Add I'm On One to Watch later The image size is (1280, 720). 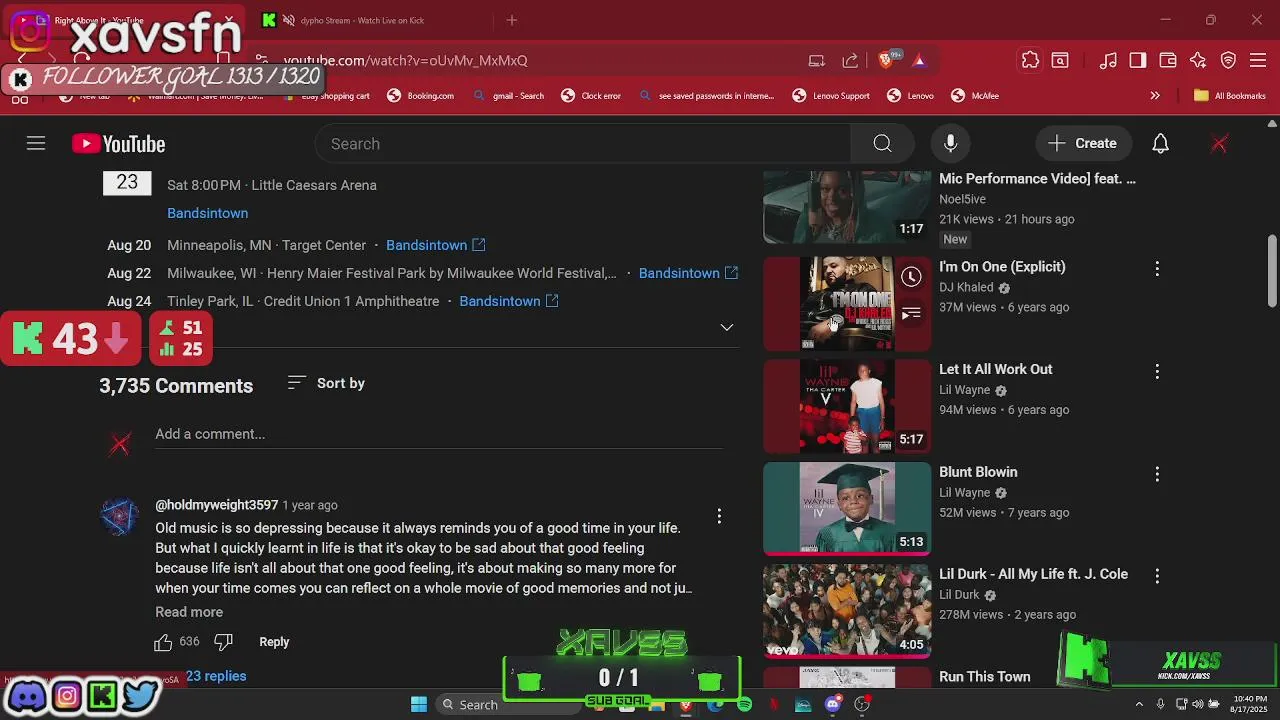point(911,277)
